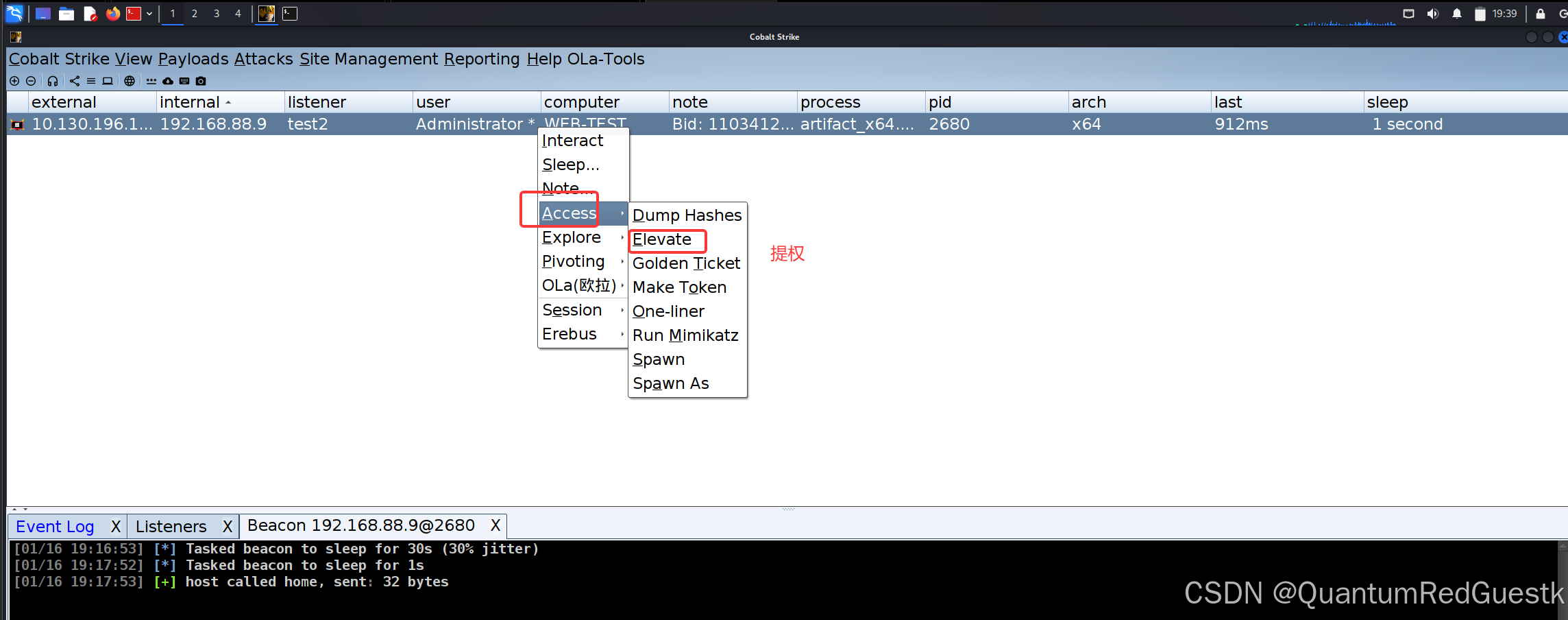Open the notifications bell icon
1568x620 pixels.
coord(1457,14)
